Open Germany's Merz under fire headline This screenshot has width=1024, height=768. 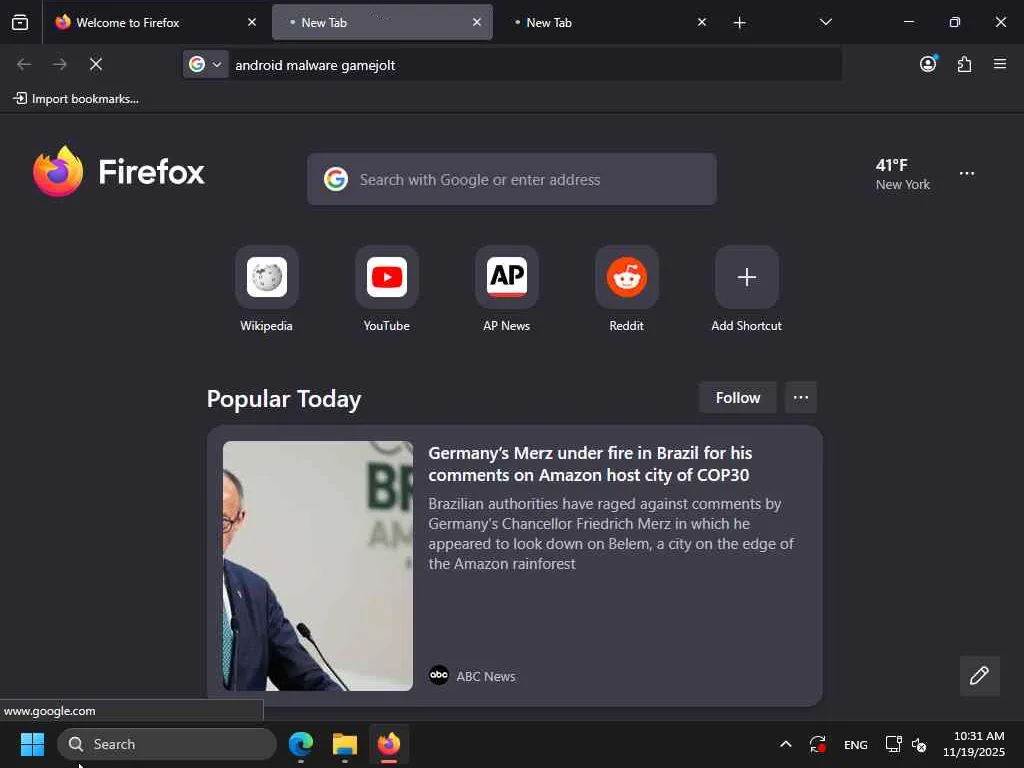coord(590,464)
